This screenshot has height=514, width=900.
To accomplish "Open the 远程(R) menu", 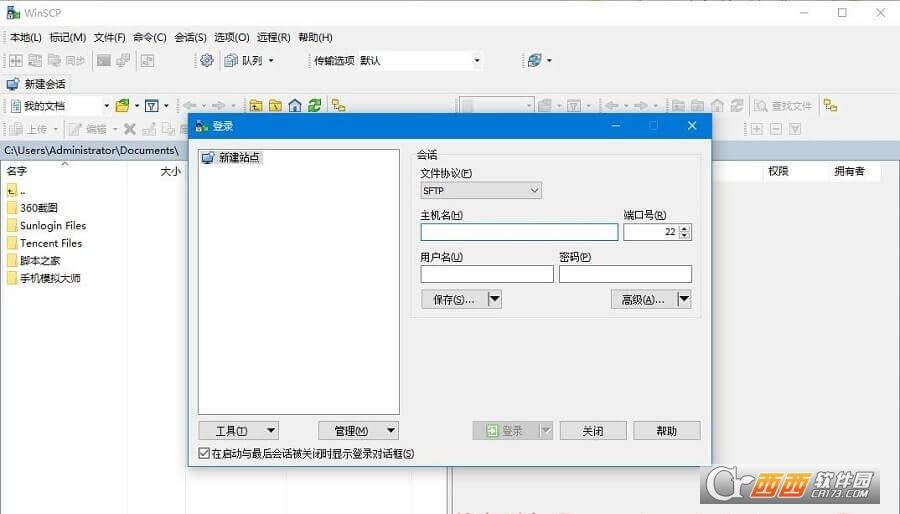I will coord(273,37).
